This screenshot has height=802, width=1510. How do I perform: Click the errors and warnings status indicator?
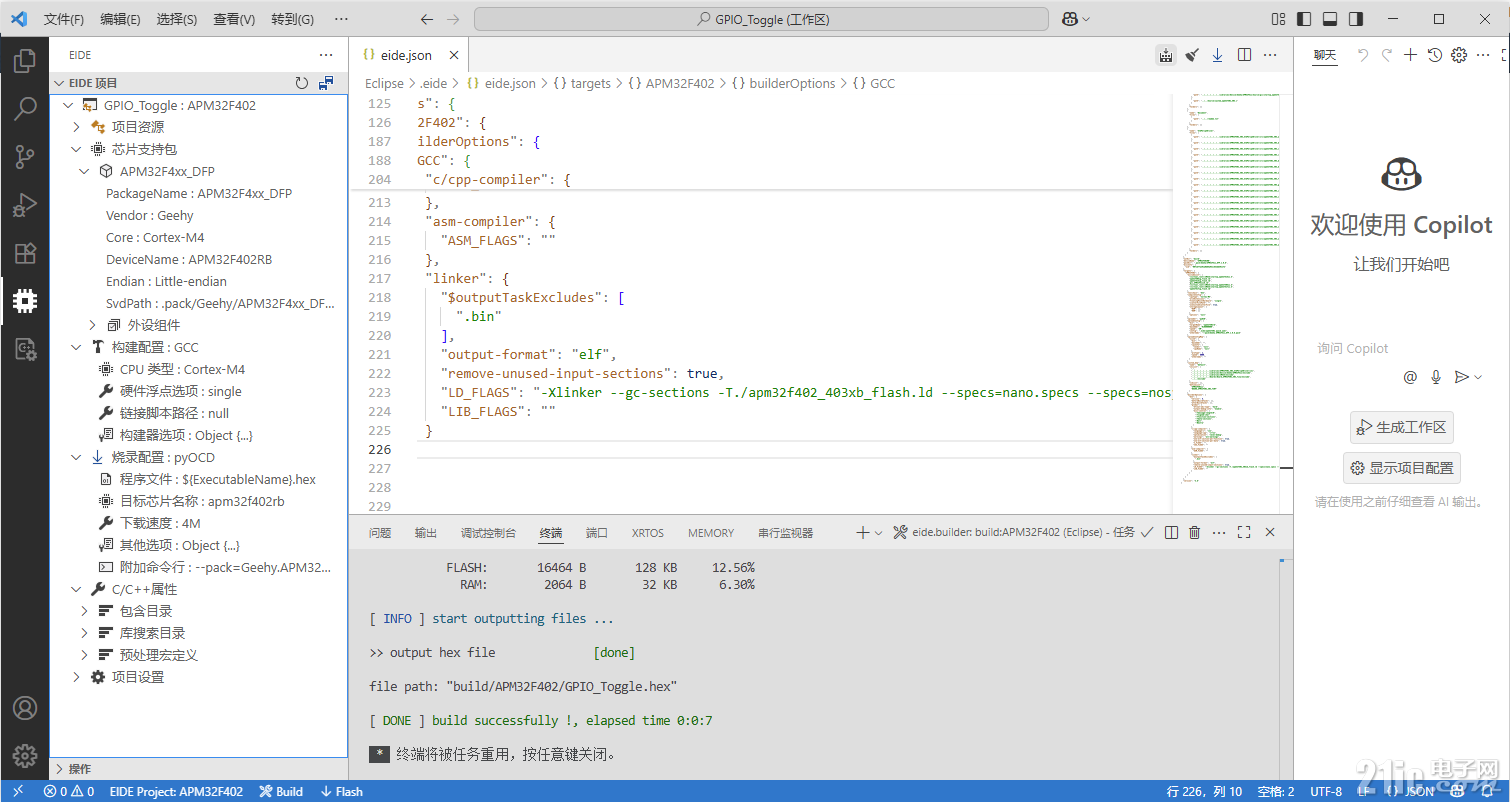tap(69, 791)
